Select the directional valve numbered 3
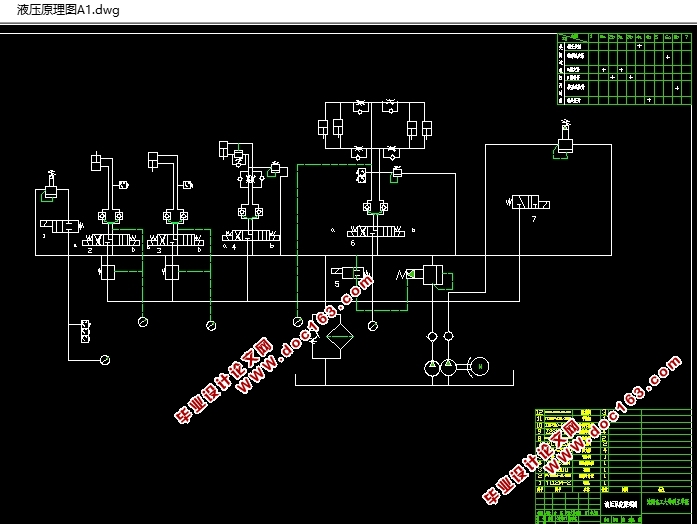The width and height of the screenshot is (697, 524). point(176,240)
